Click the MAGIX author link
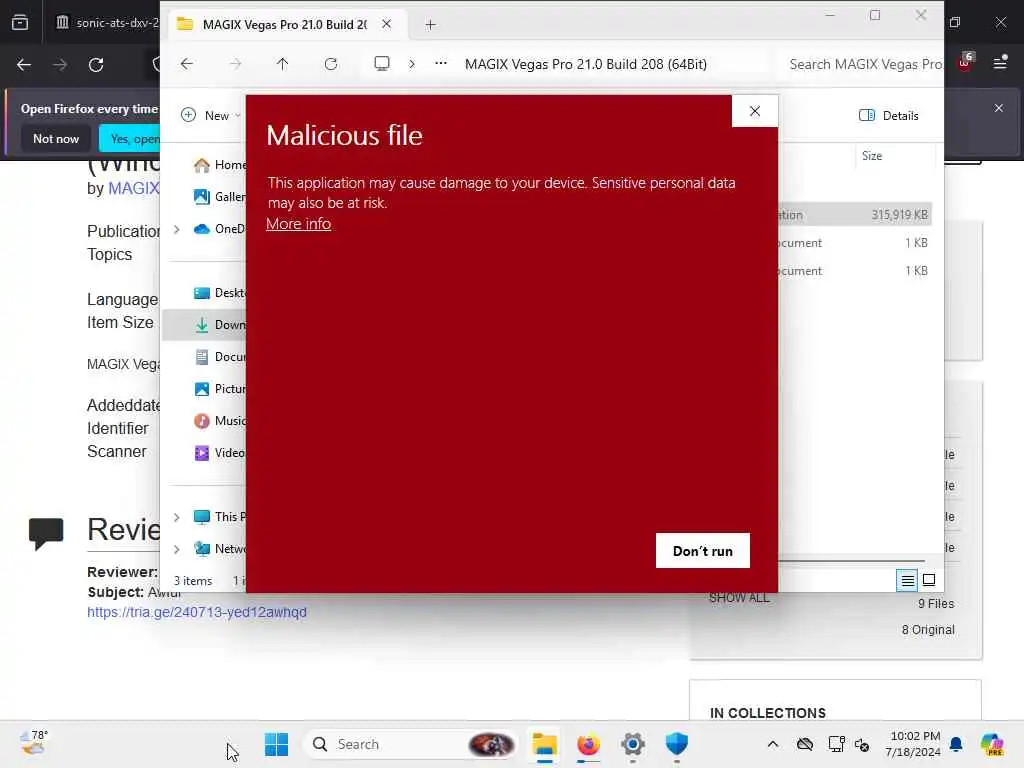1024x768 pixels. point(133,188)
